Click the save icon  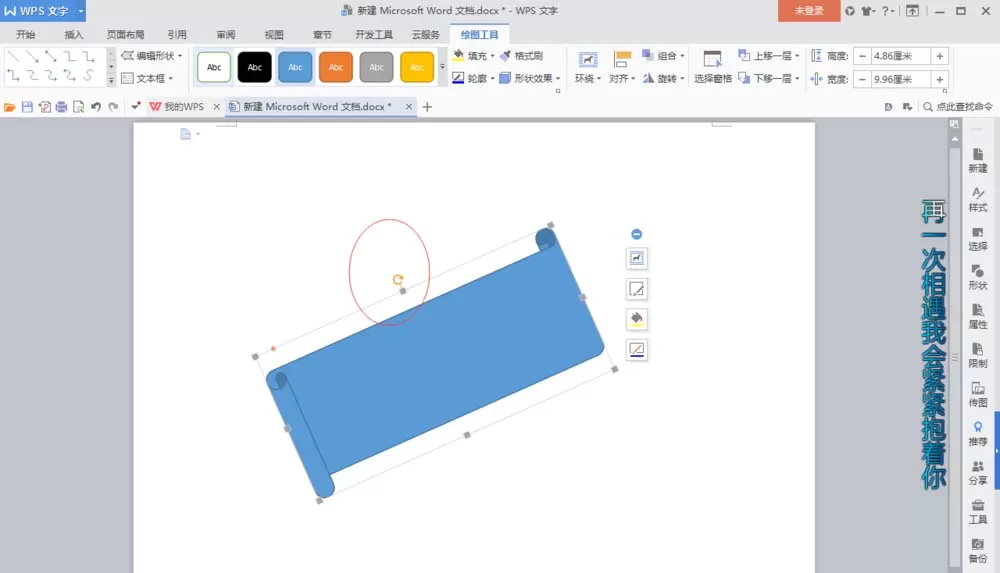(27, 107)
